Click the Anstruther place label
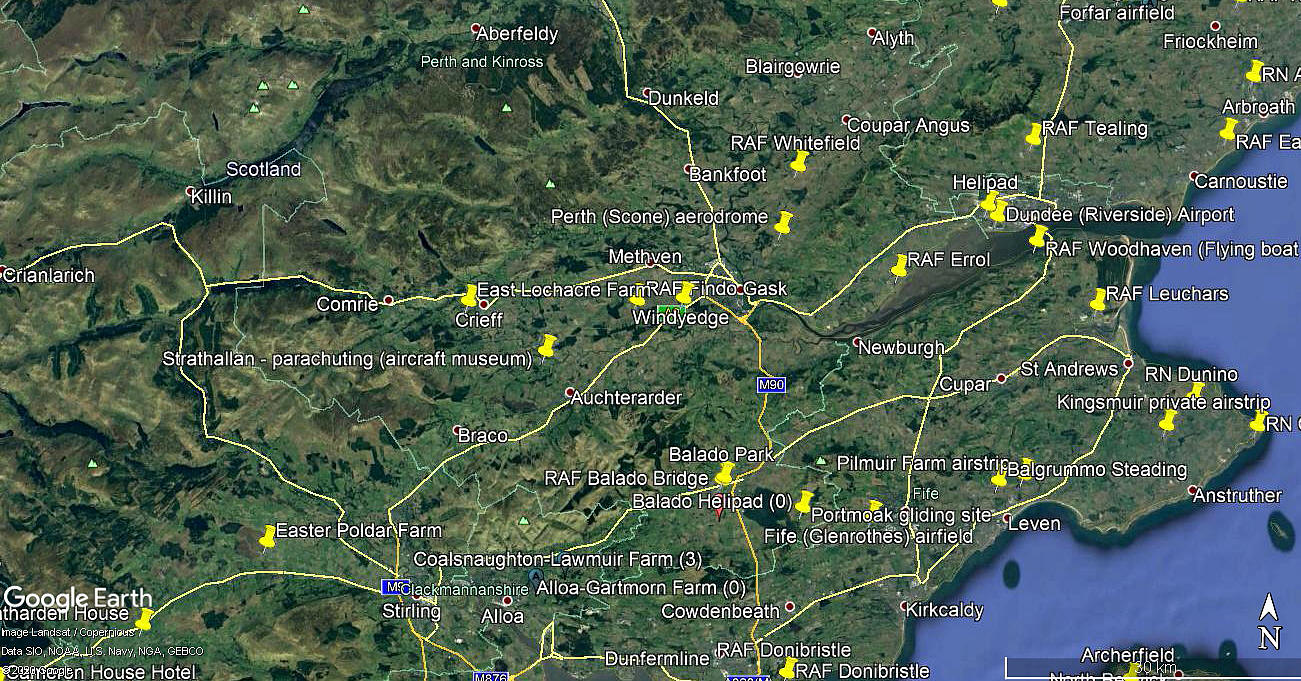 coord(1237,496)
